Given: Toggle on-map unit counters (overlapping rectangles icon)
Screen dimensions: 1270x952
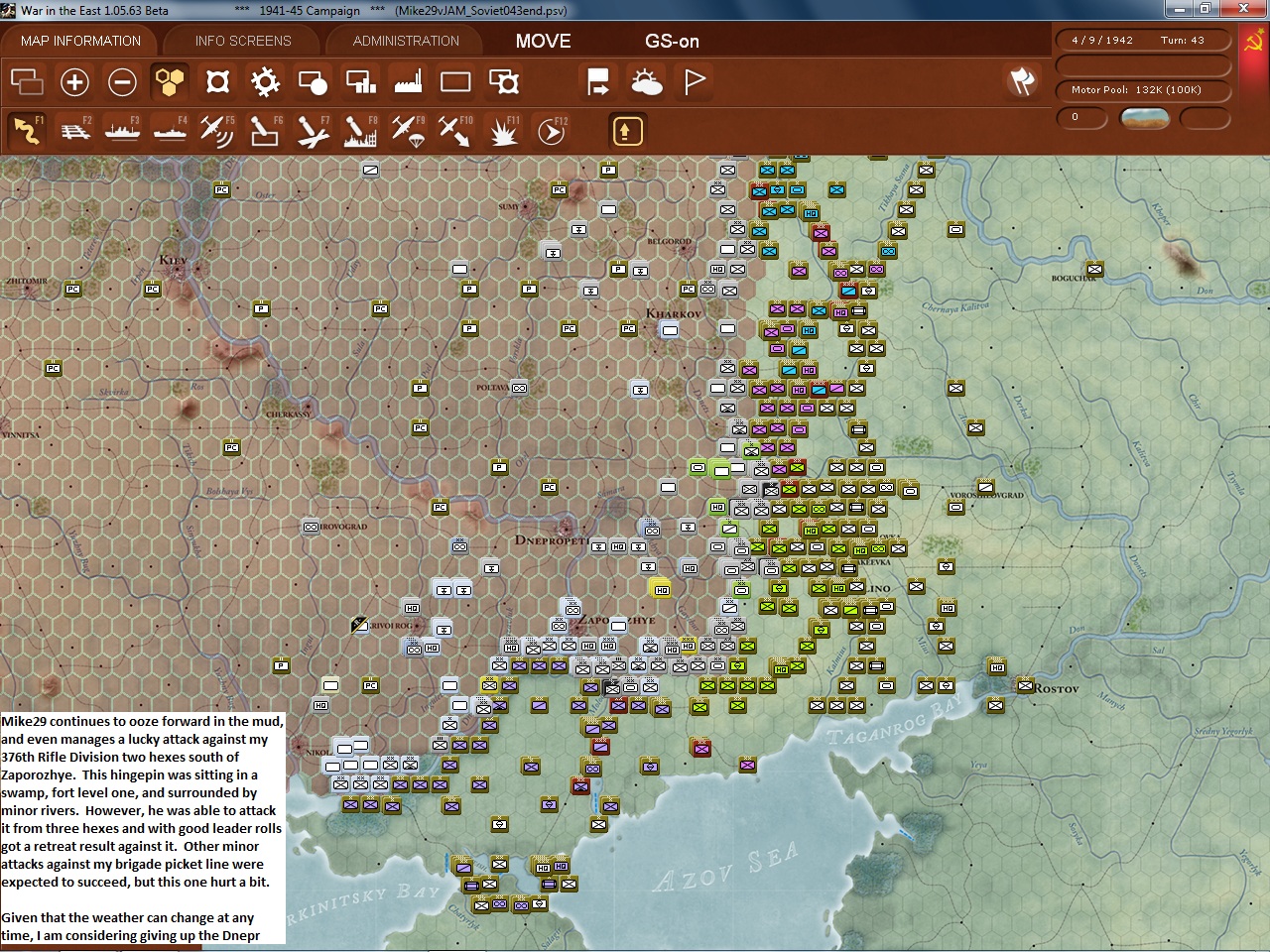Looking at the screenshot, I should tap(27, 81).
